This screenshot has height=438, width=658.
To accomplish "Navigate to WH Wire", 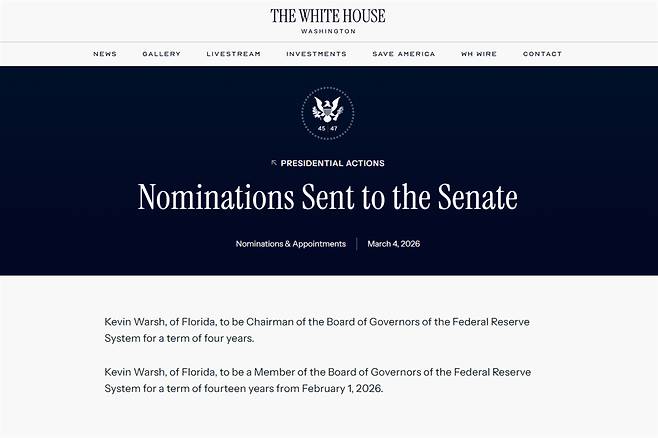I will point(479,54).
